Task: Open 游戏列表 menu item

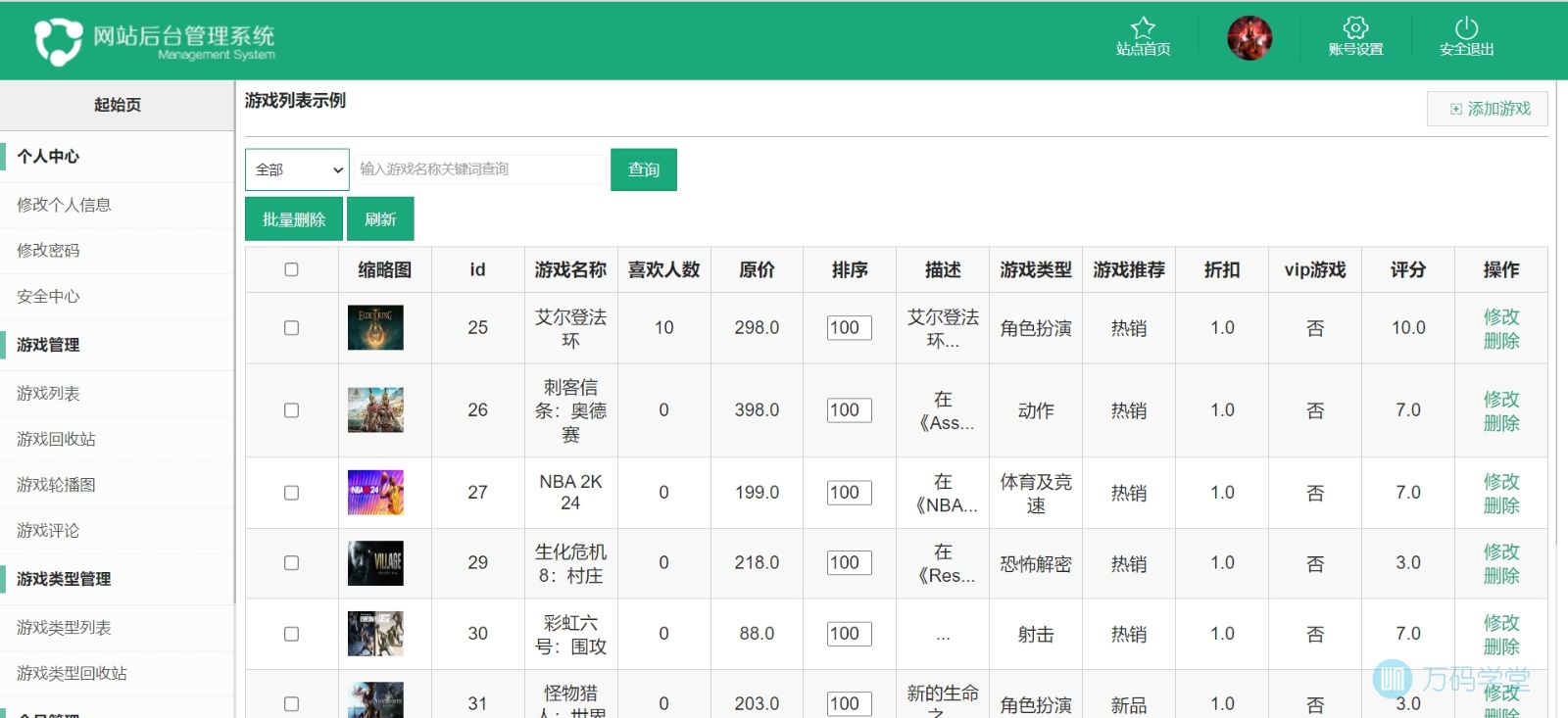Action: 117,394
